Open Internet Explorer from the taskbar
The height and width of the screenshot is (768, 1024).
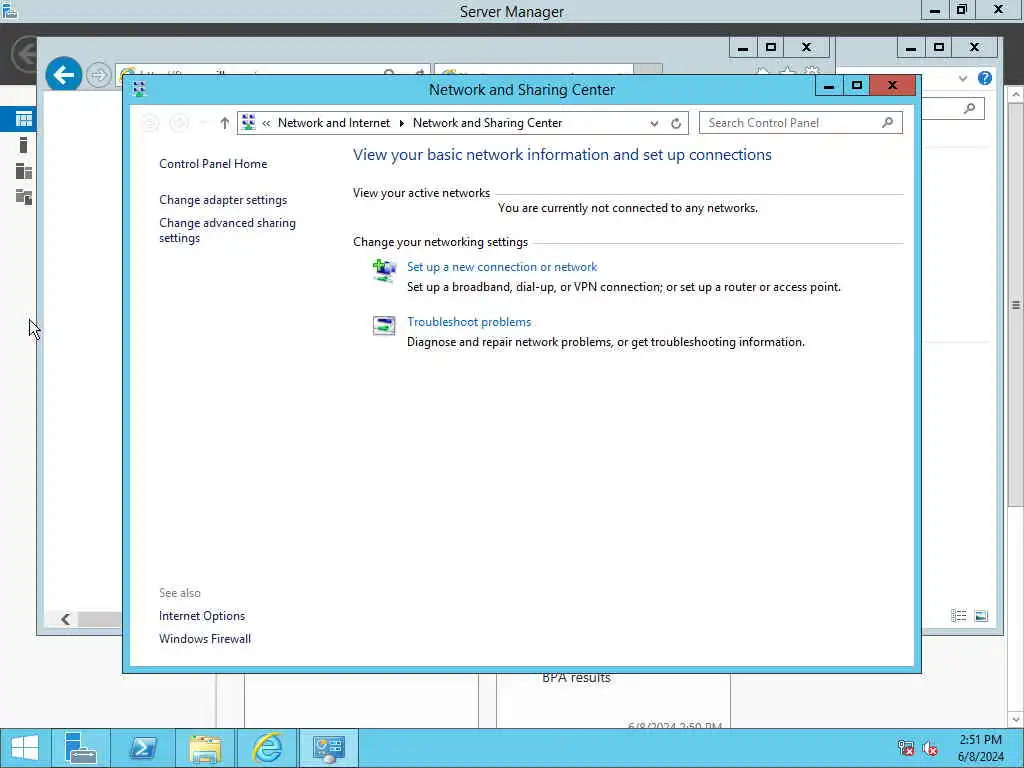pos(266,748)
